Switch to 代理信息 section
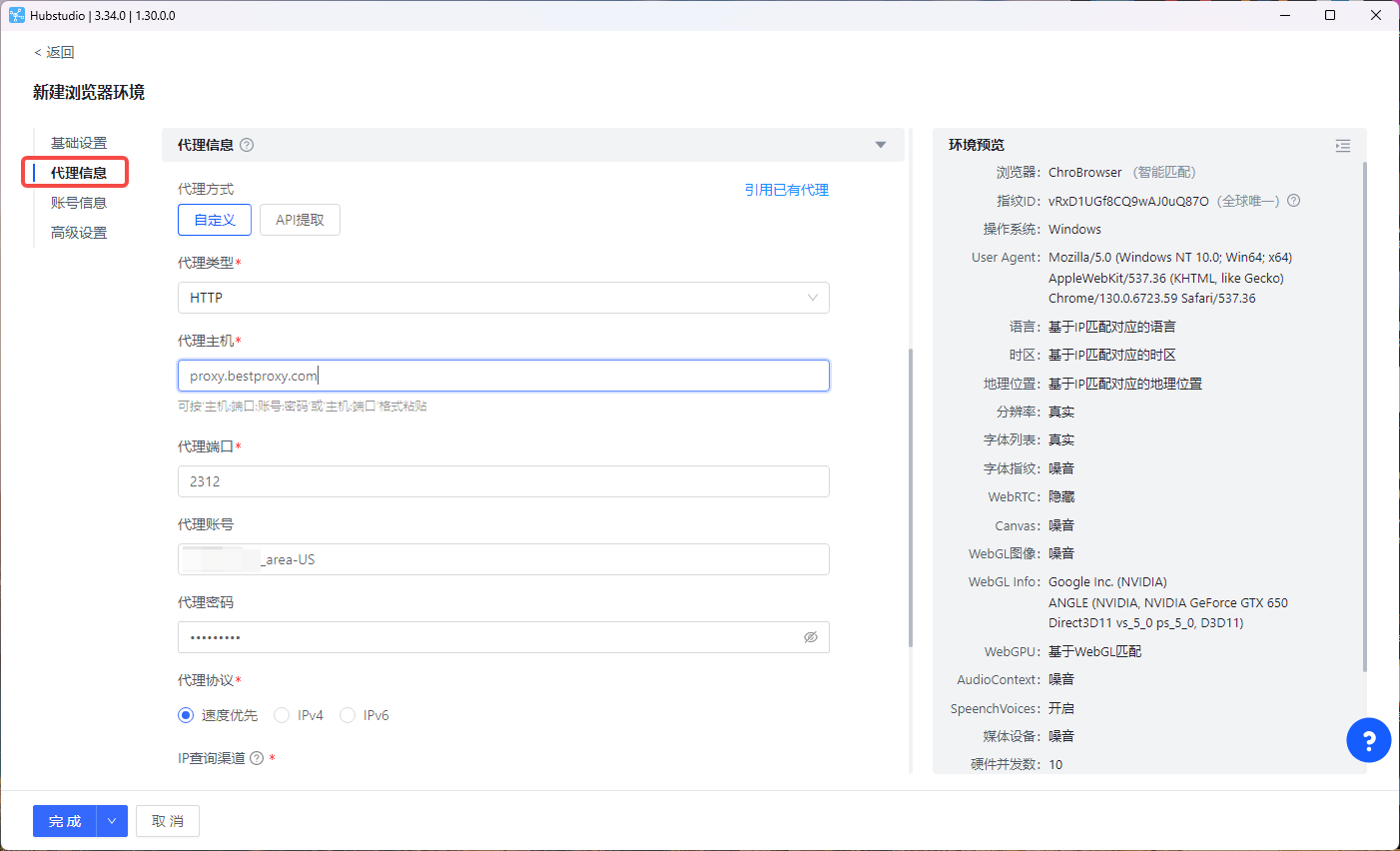The width and height of the screenshot is (1400, 851). tap(79, 173)
